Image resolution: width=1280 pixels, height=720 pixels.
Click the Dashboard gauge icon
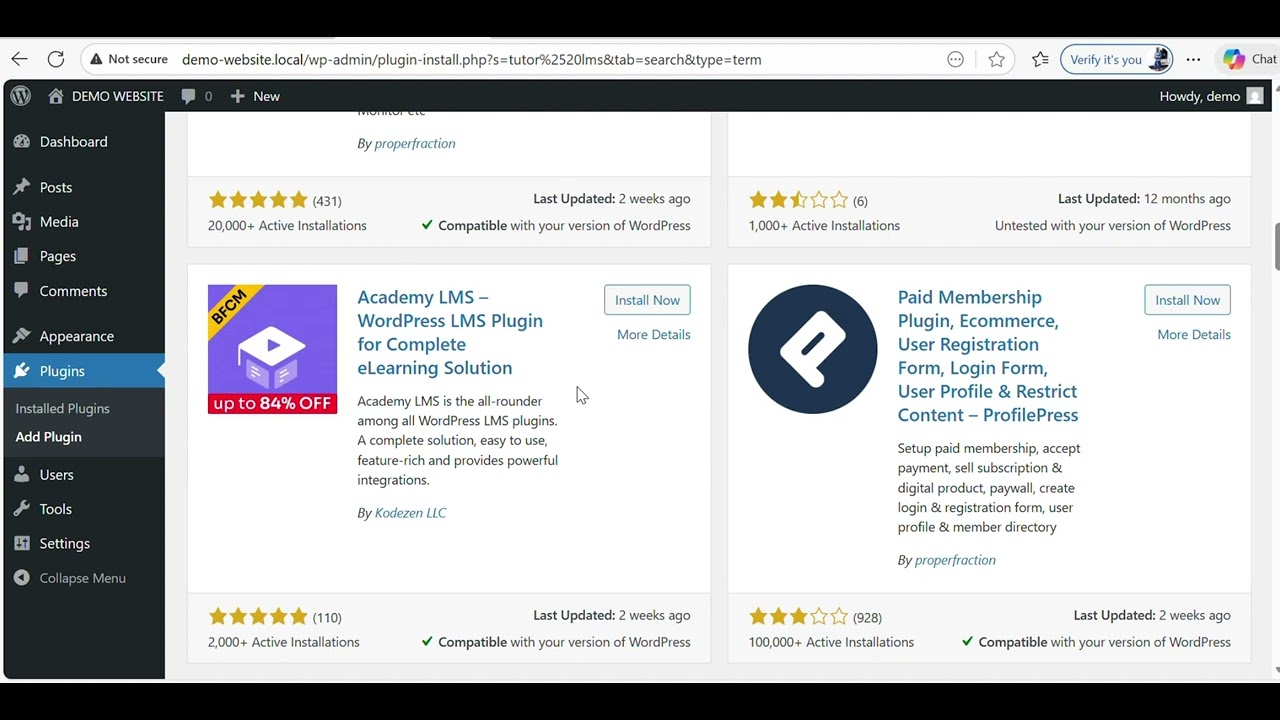click(x=22, y=142)
